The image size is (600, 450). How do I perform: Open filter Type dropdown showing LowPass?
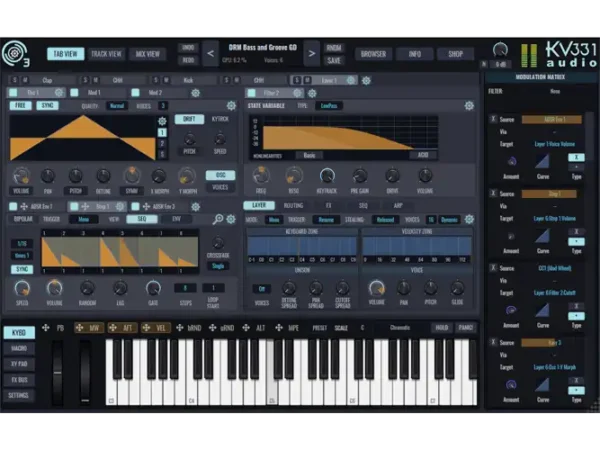pos(329,106)
